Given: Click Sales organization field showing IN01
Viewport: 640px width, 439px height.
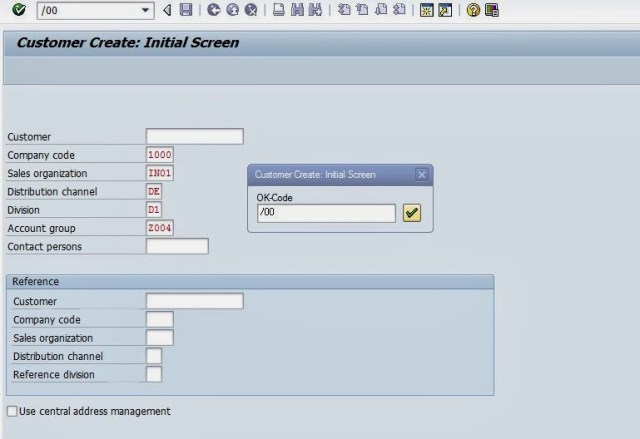Looking at the screenshot, I should [160, 173].
